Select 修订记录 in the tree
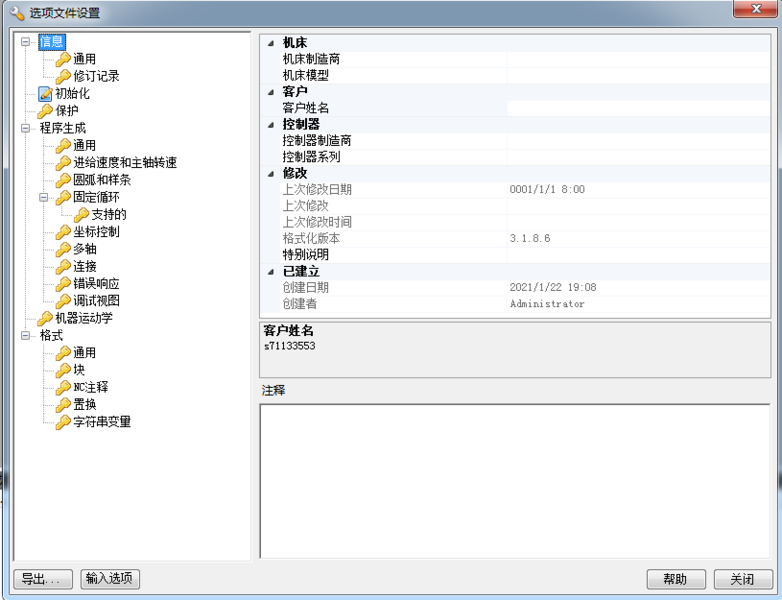The width and height of the screenshot is (782, 600). tap(96, 76)
